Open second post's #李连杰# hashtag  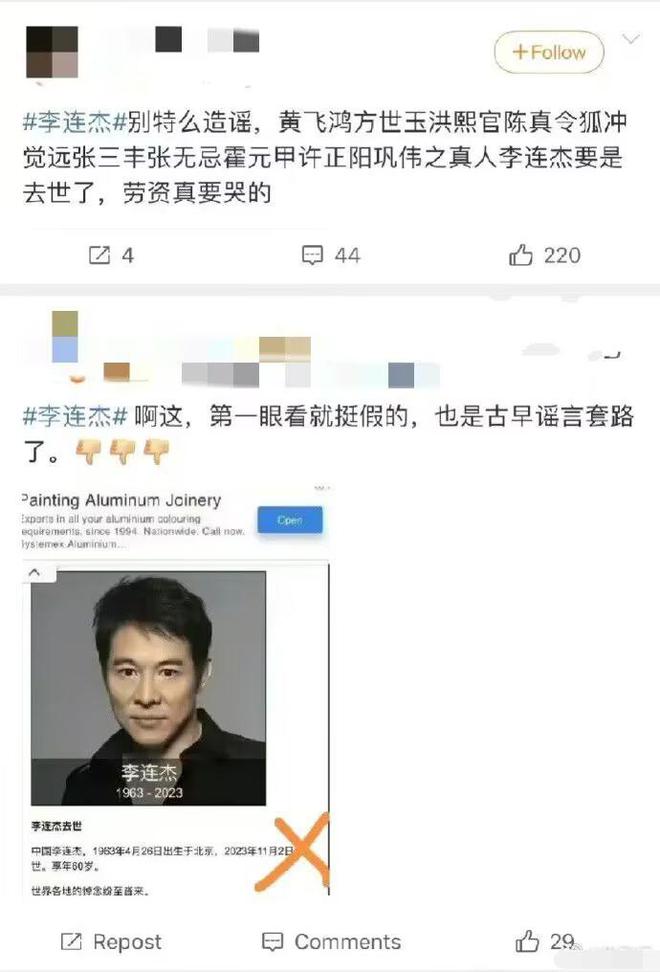tap(75, 416)
